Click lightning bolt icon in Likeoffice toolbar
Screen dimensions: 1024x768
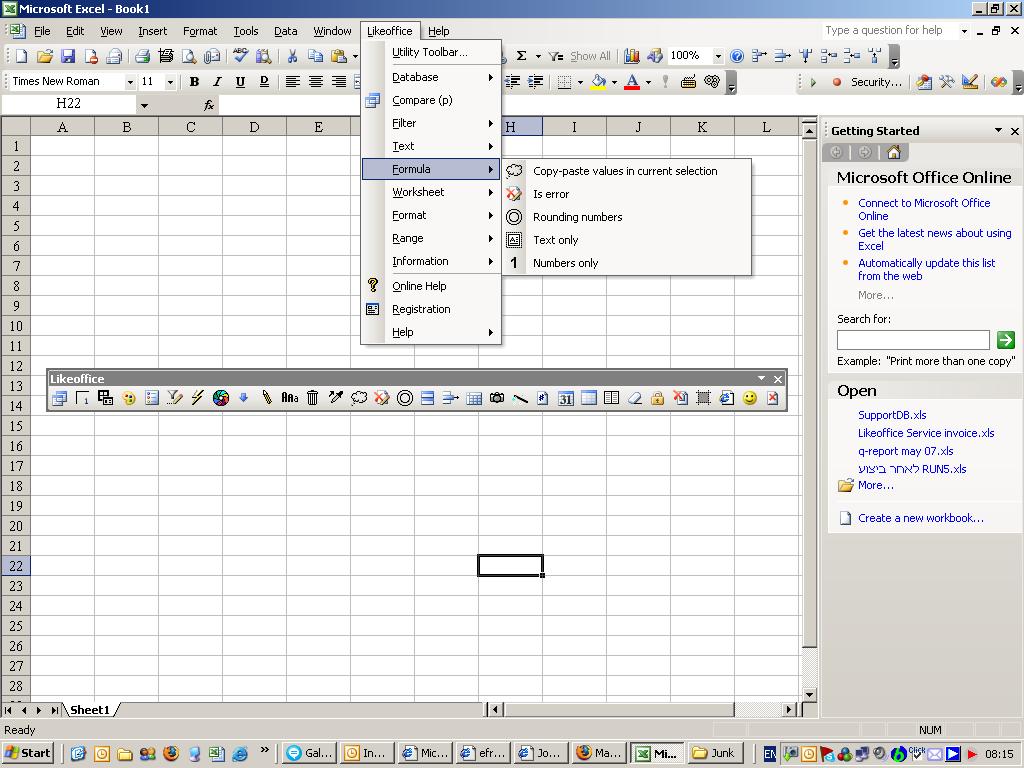pos(197,398)
